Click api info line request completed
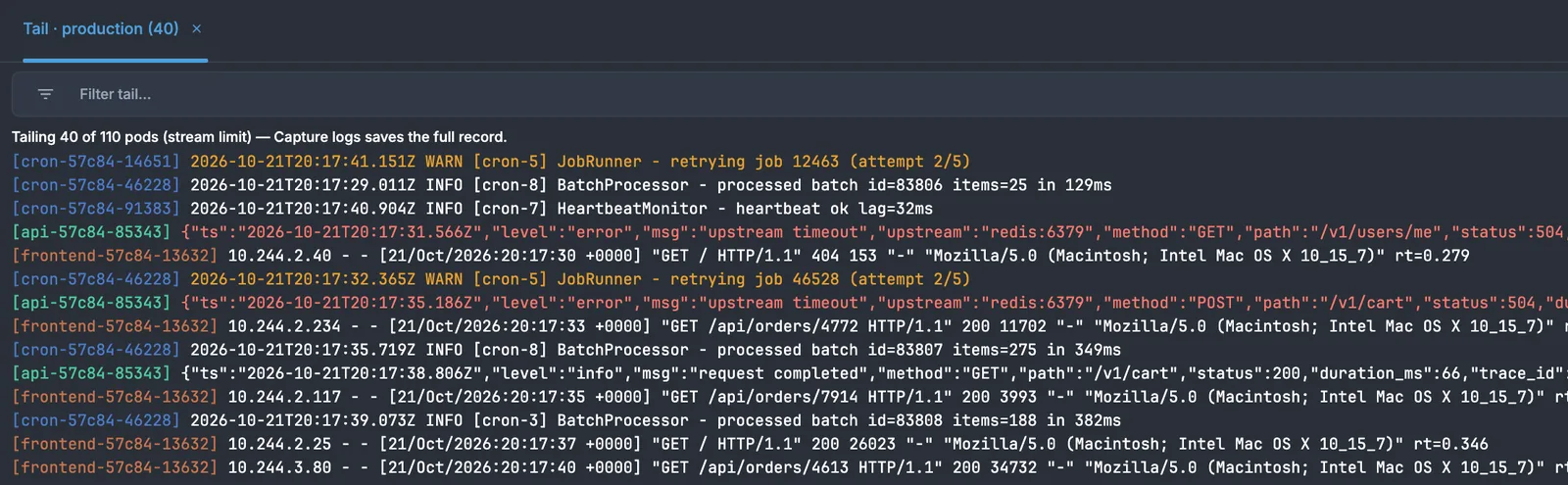The height and width of the screenshot is (485, 1568). point(790,373)
